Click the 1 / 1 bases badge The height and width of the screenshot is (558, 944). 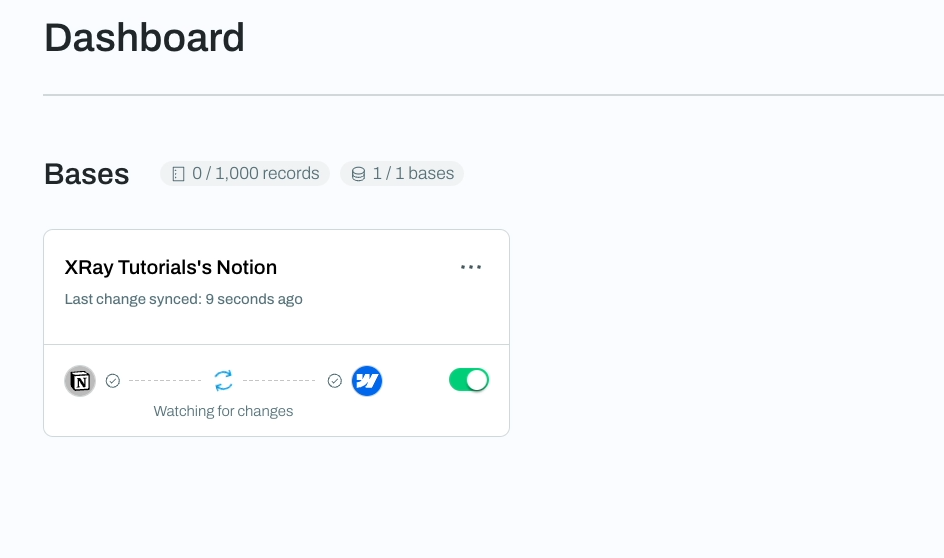click(402, 173)
